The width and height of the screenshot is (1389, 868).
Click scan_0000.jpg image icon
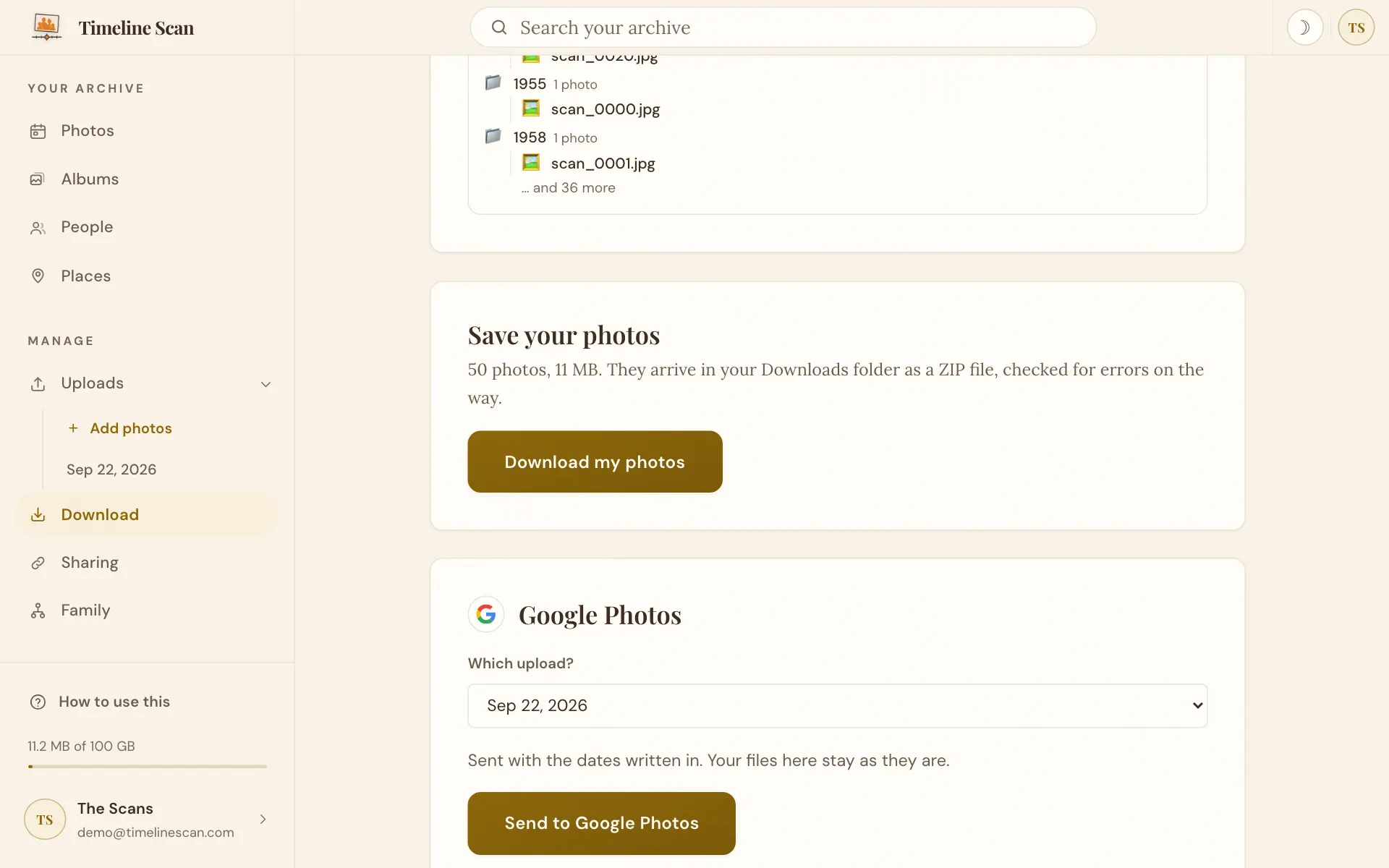pyautogui.click(x=531, y=109)
